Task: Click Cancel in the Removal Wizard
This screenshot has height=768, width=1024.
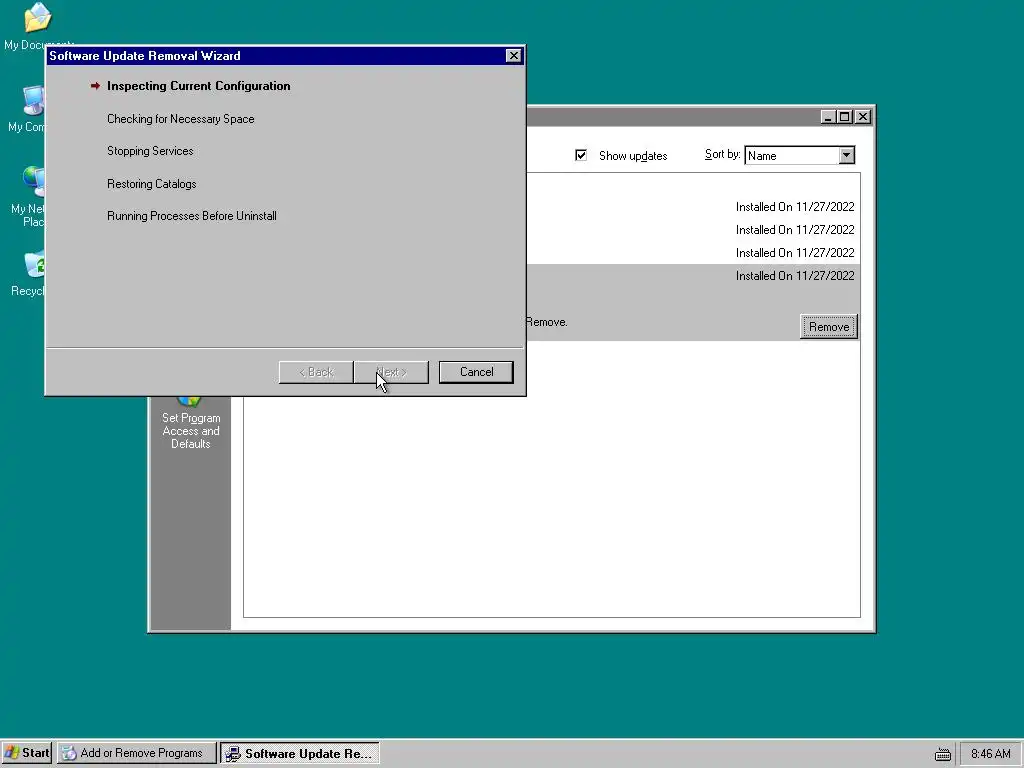Action: [x=476, y=372]
